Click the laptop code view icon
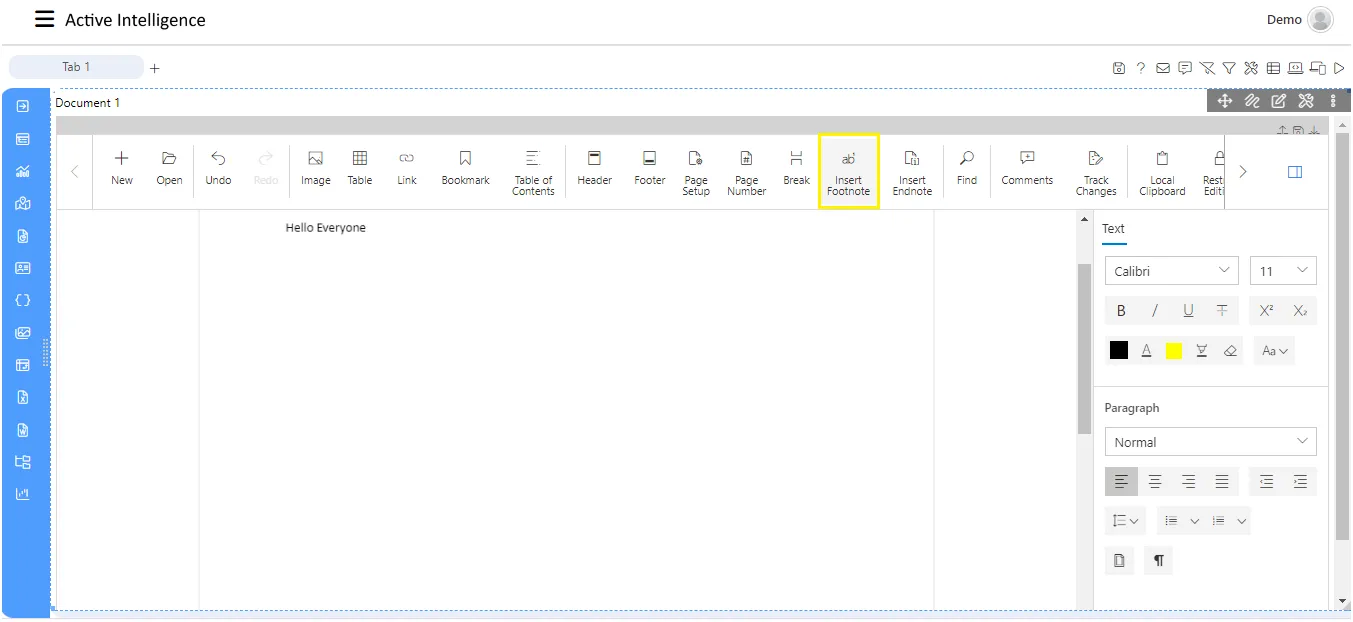Viewport: 1353px width, 622px height. (1295, 68)
